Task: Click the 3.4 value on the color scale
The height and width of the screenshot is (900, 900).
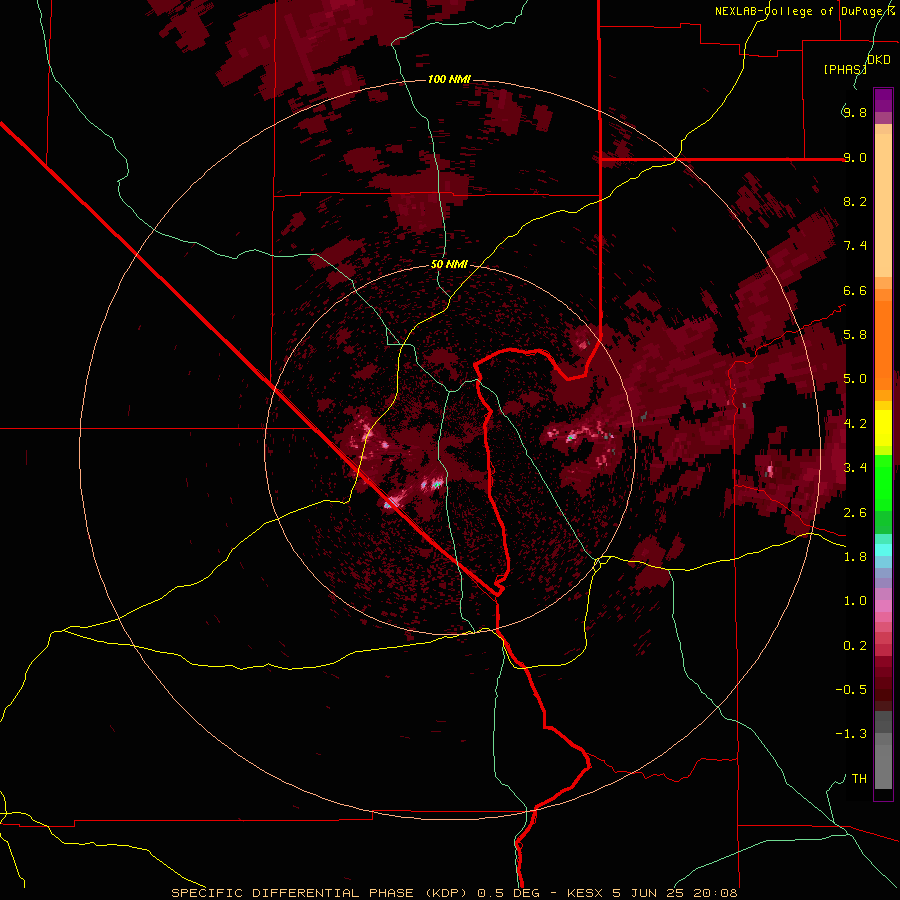Action: pos(855,467)
